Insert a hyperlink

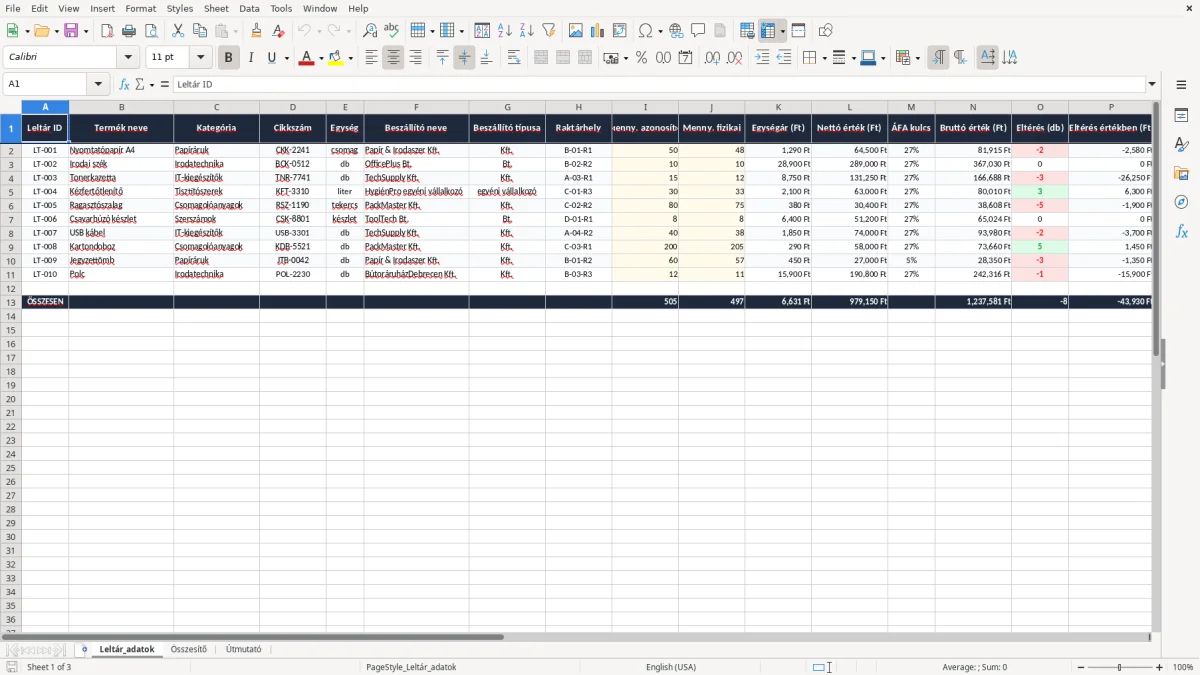[676, 31]
